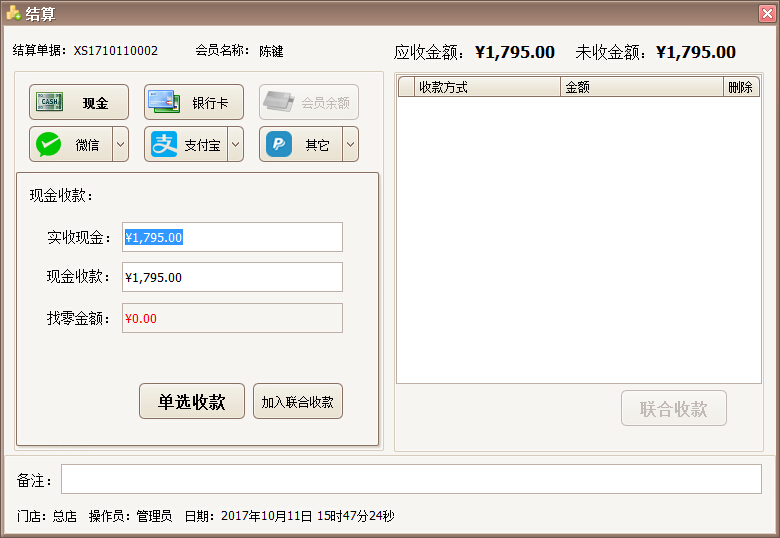Image resolution: width=780 pixels, height=538 pixels.
Task: Confirm with the 单选收款 button
Action: [x=192, y=401]
